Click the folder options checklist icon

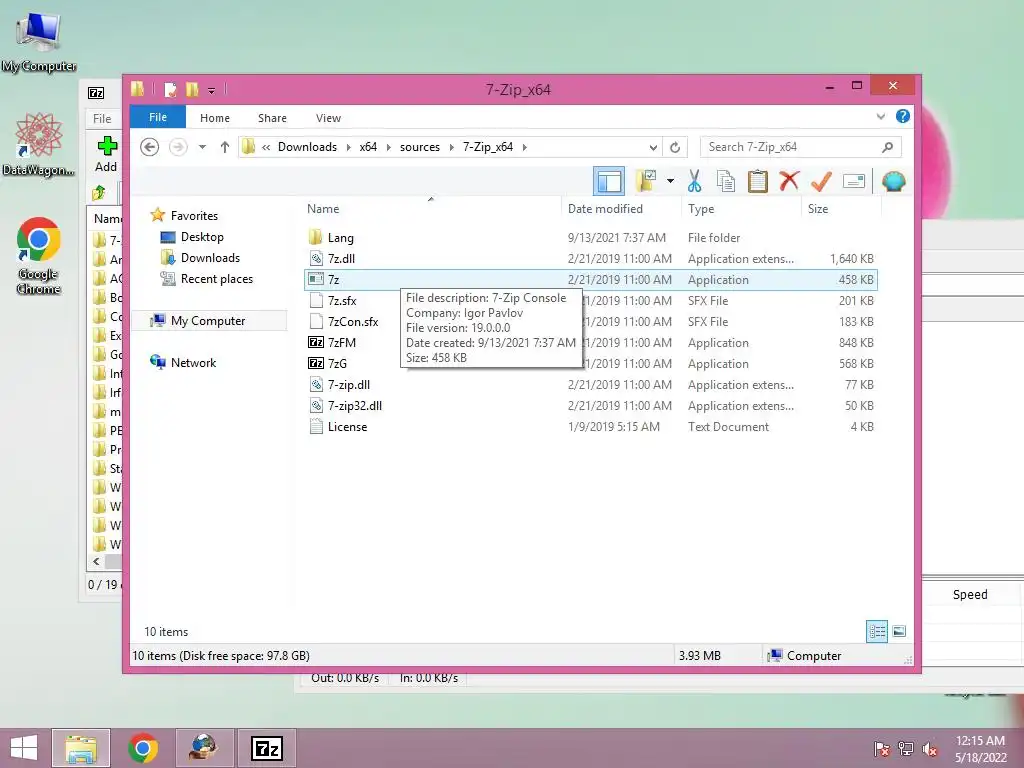click(x=646, y=181)
